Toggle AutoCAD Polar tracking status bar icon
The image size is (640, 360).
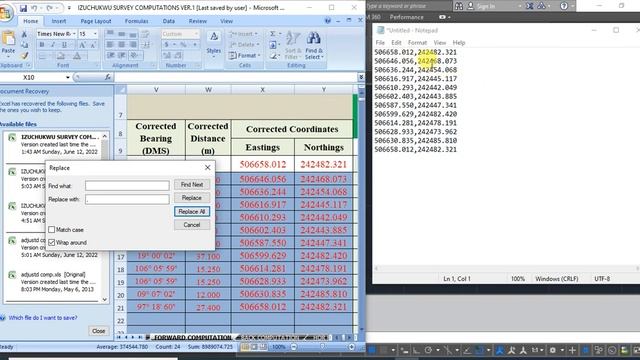pyautogui.click(x=428, y=350)
